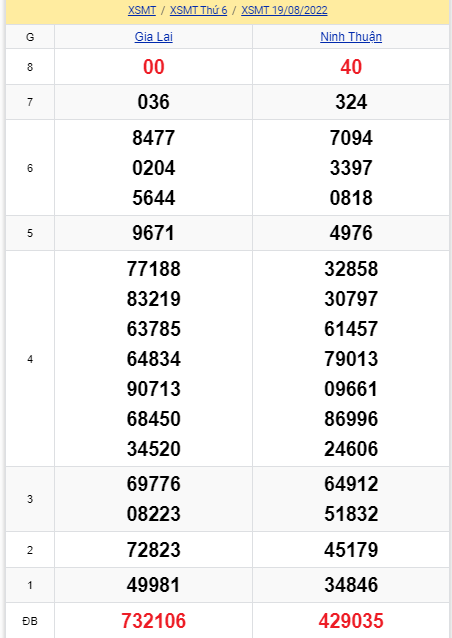Select Gia Lai eighth prize 00
This screenshot has height=638, width=452.
click(154, 67)
